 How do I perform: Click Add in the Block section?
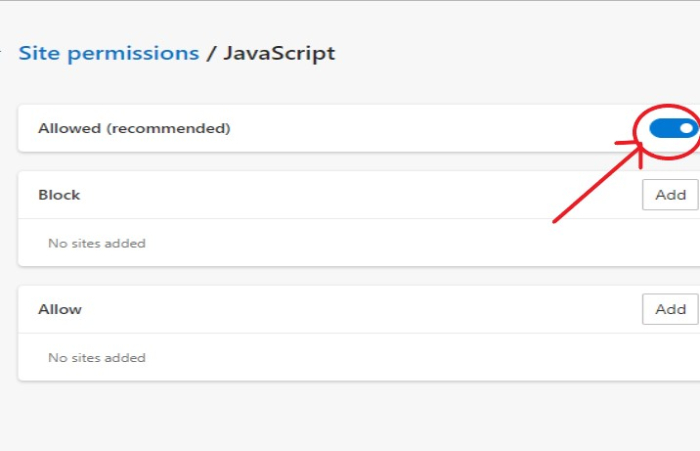(670, 195)
